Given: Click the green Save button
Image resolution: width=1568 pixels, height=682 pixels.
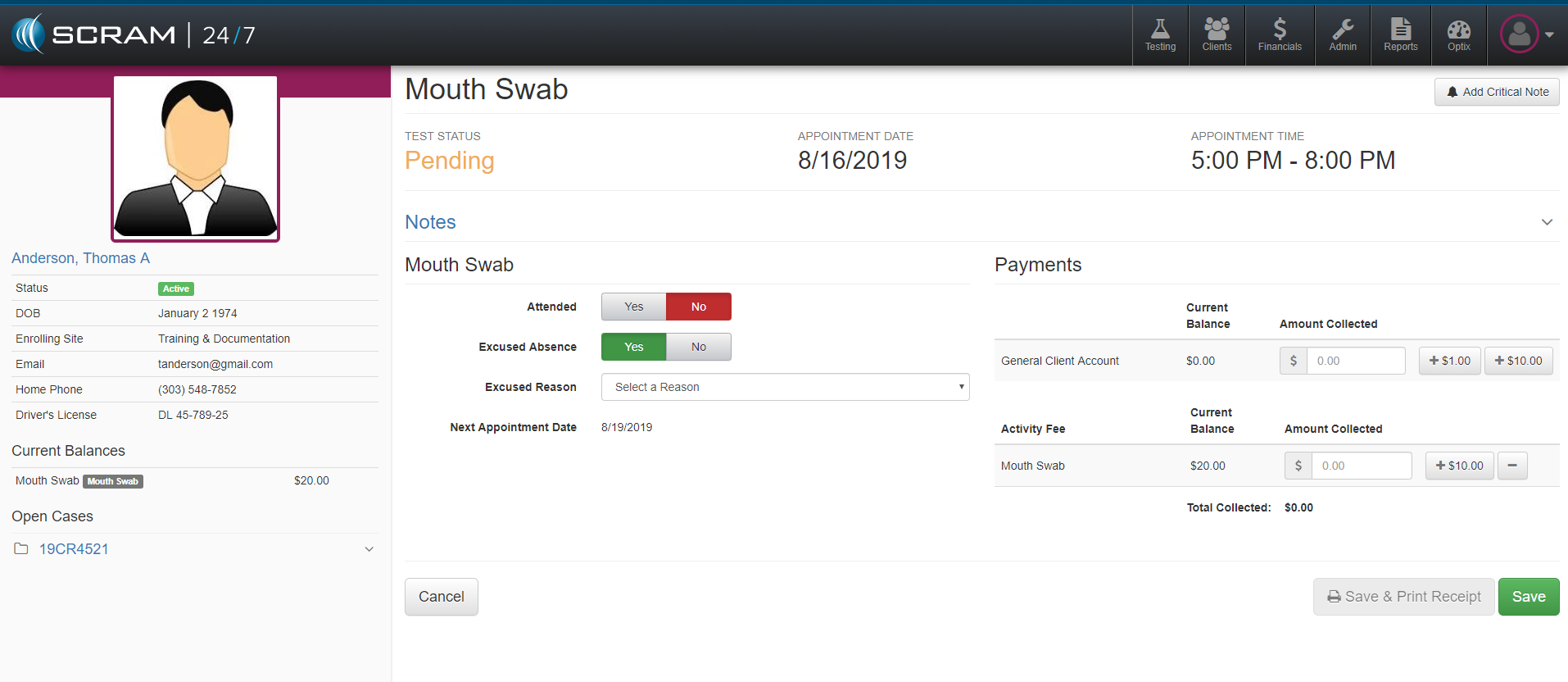Looking at the screenshot, I should point(1528,597).
